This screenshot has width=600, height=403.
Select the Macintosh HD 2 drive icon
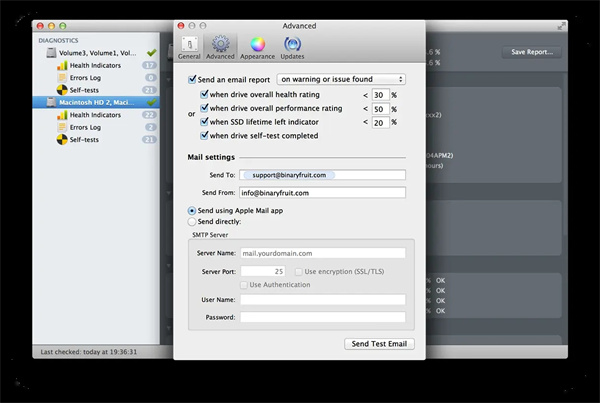51,102
